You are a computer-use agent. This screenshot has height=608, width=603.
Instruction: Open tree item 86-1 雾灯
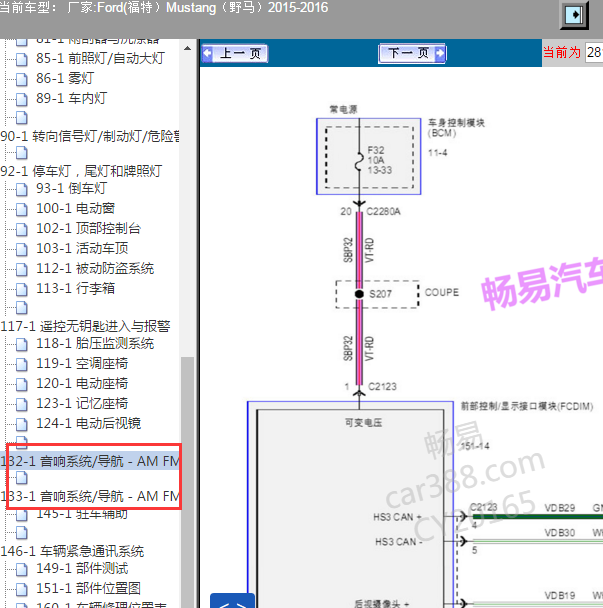[65, 78]
